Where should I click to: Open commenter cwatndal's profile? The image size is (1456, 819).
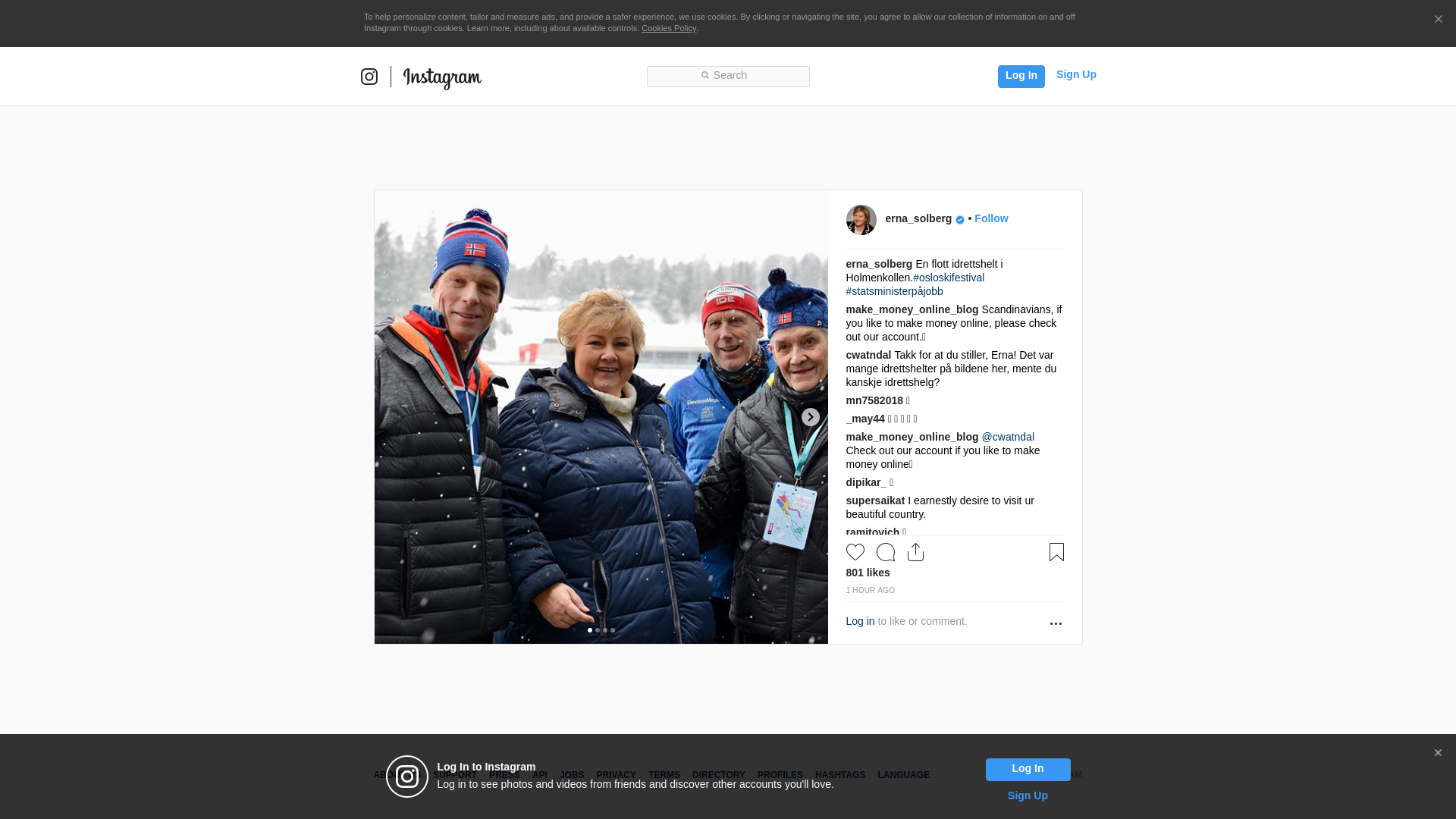tap(868, 355)
